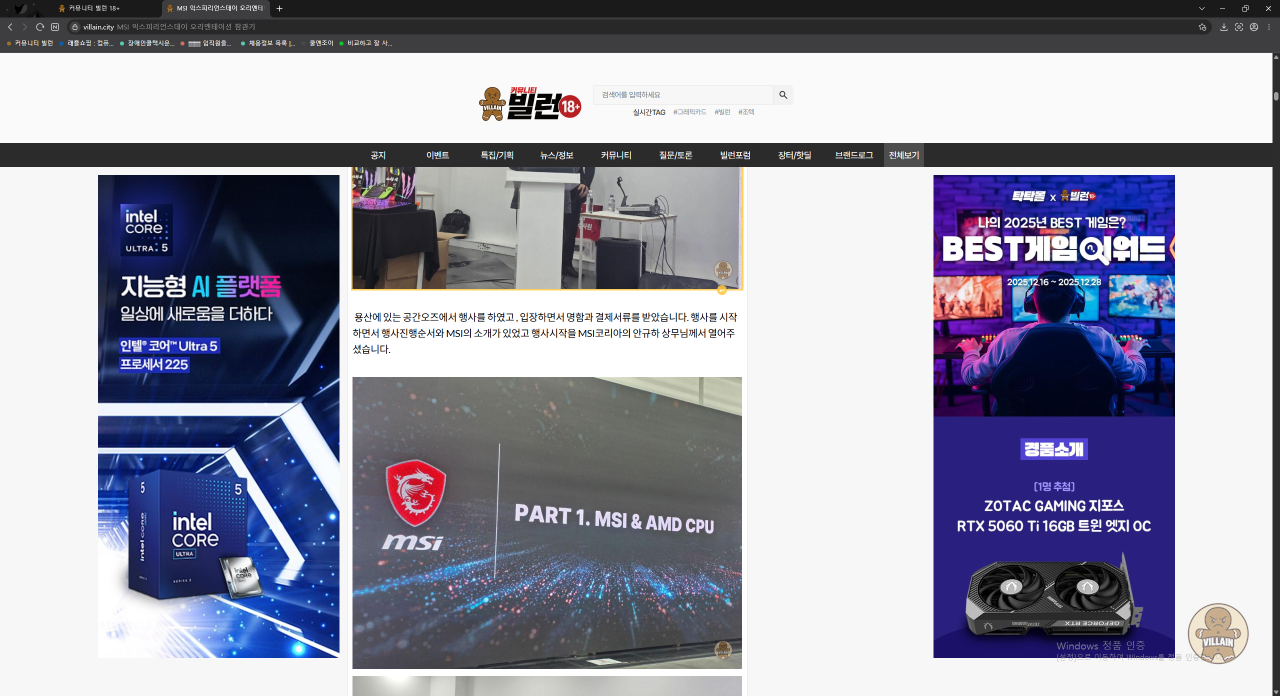Open the browser three-dot menu
1280x696 pixels.
coord(1269,27)
